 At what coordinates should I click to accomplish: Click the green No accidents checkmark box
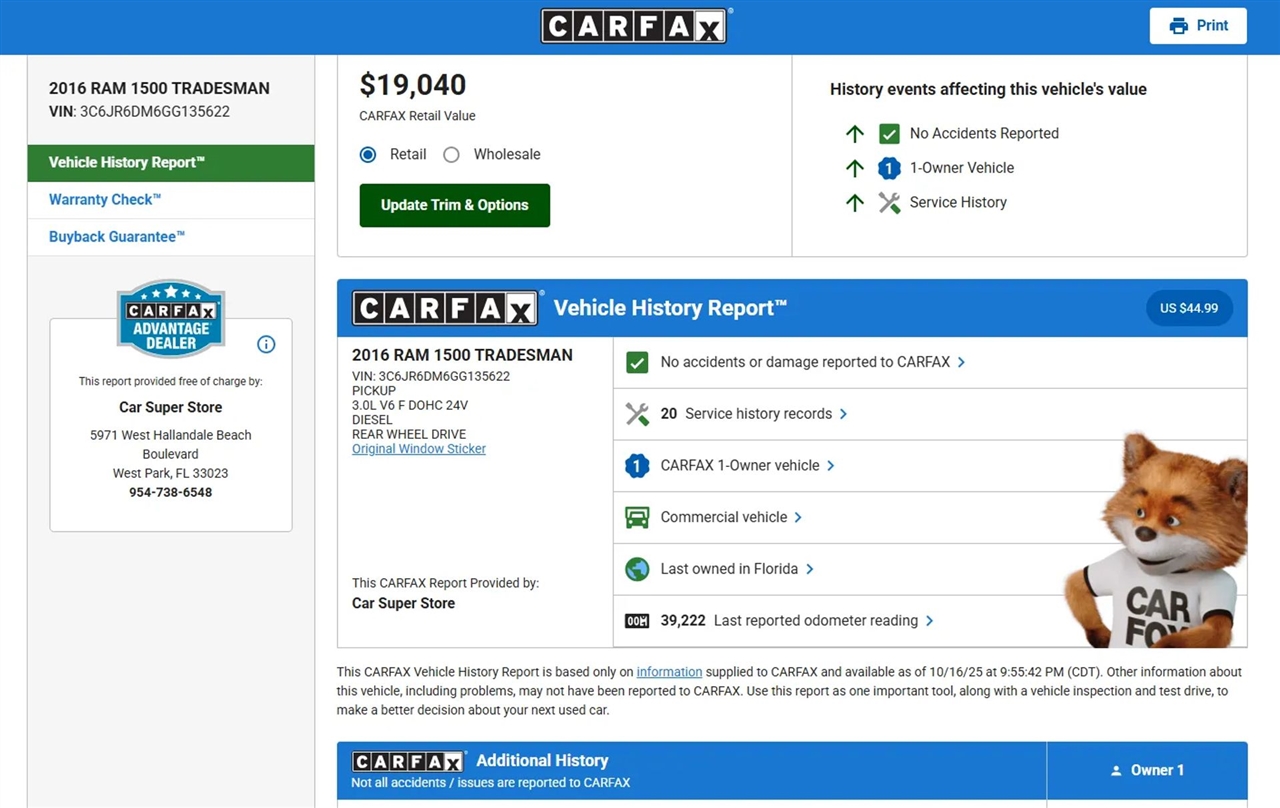(x=637, y=362)
